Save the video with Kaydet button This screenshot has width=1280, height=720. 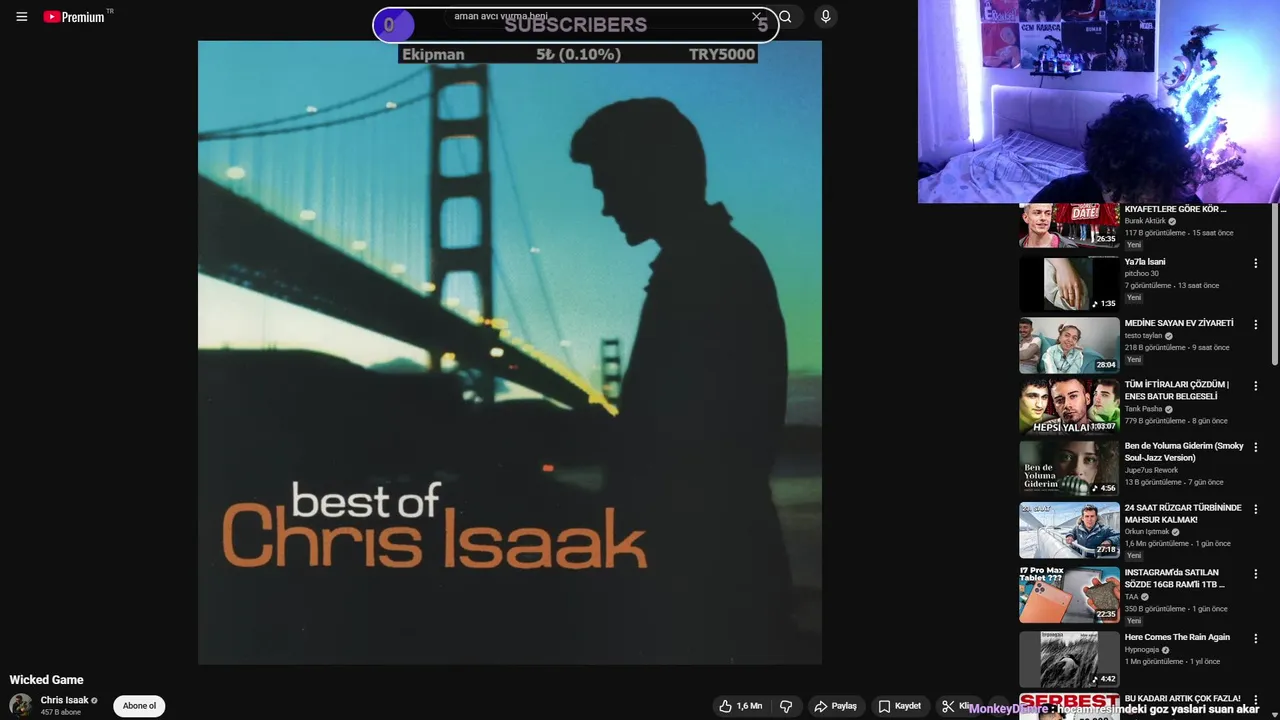[900, 706]
